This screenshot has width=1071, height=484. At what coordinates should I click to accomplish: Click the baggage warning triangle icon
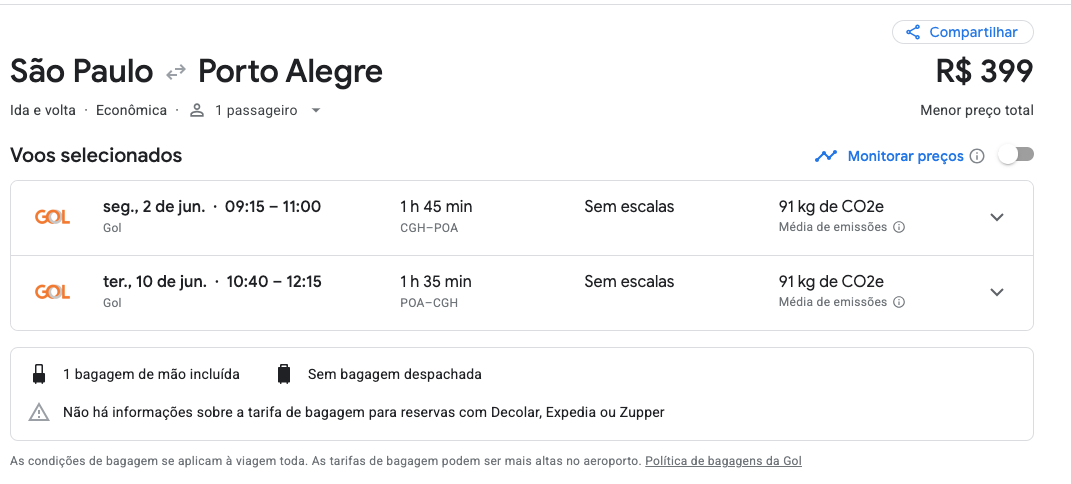[39, 412]
